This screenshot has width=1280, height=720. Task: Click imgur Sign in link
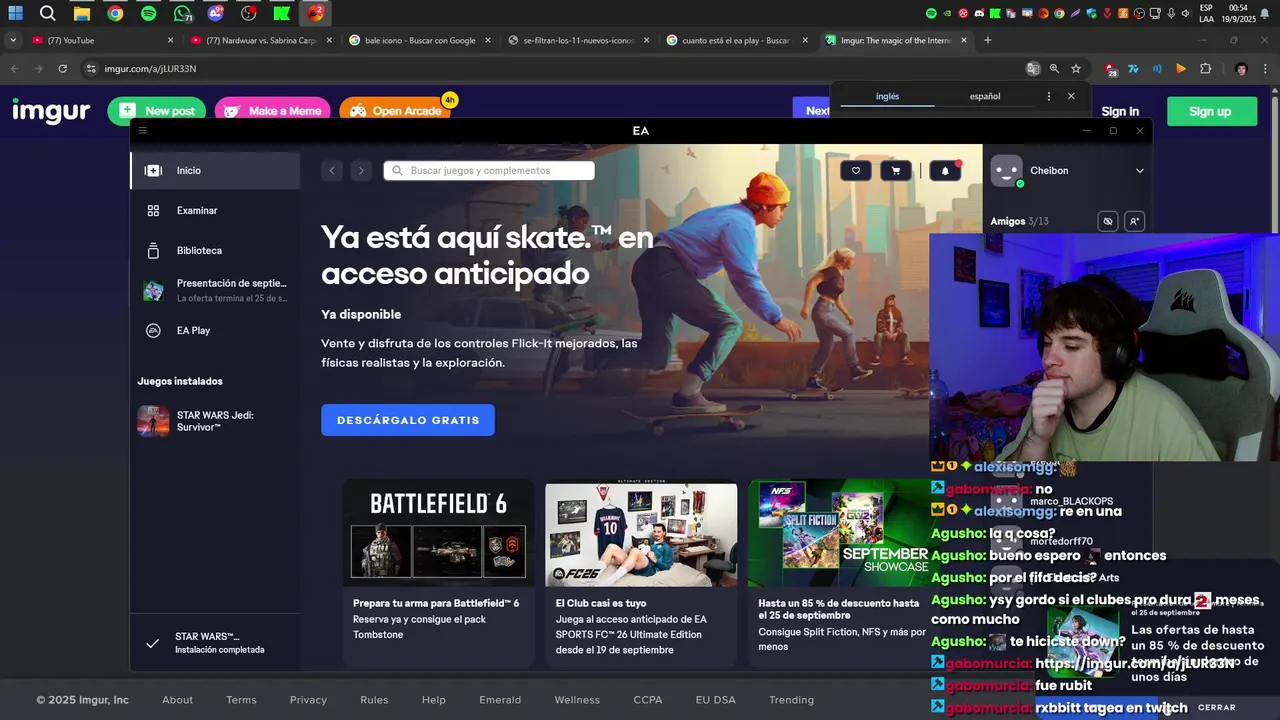pos(1120,111)
